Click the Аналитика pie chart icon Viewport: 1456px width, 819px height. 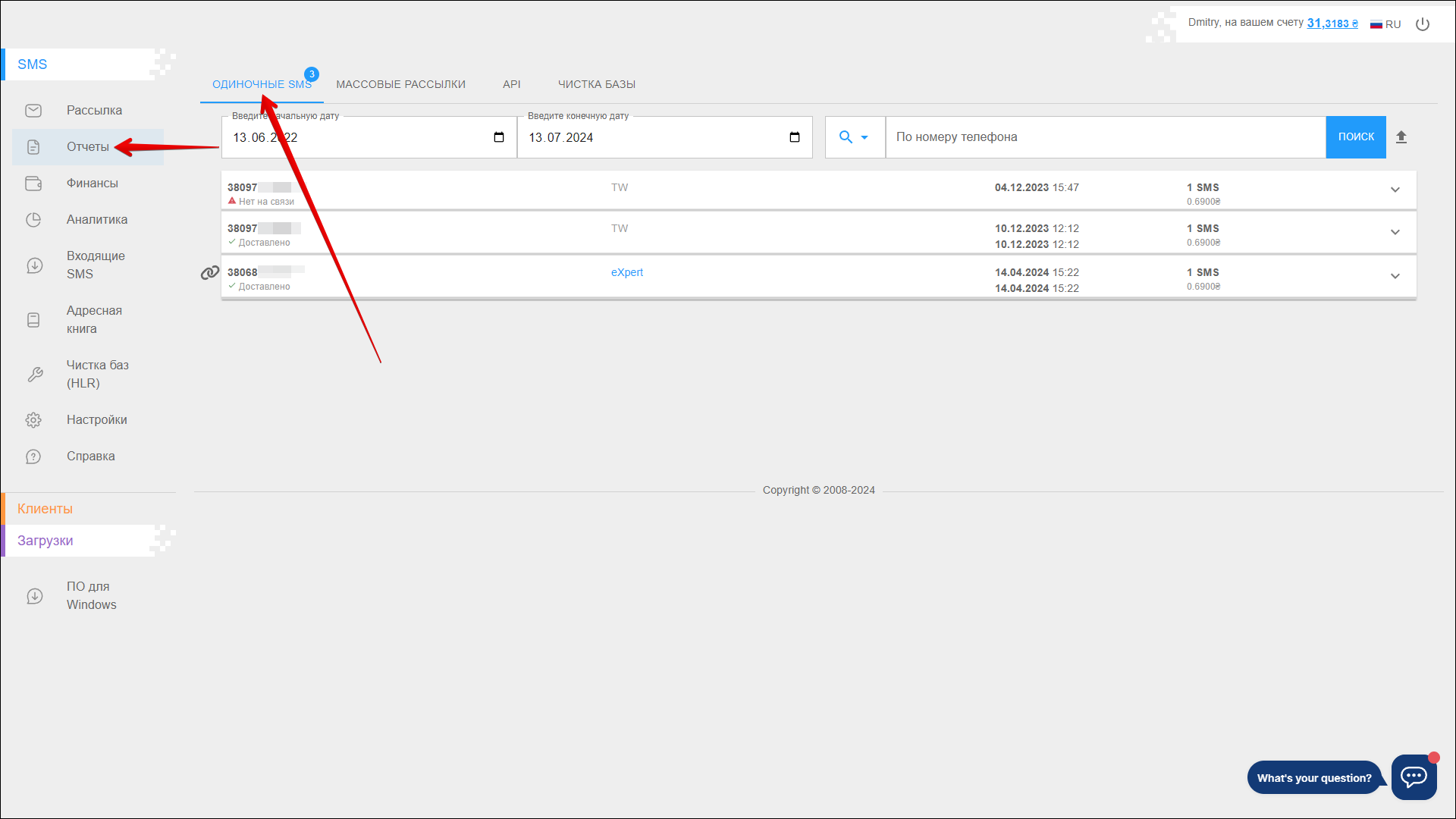point(33,220)
